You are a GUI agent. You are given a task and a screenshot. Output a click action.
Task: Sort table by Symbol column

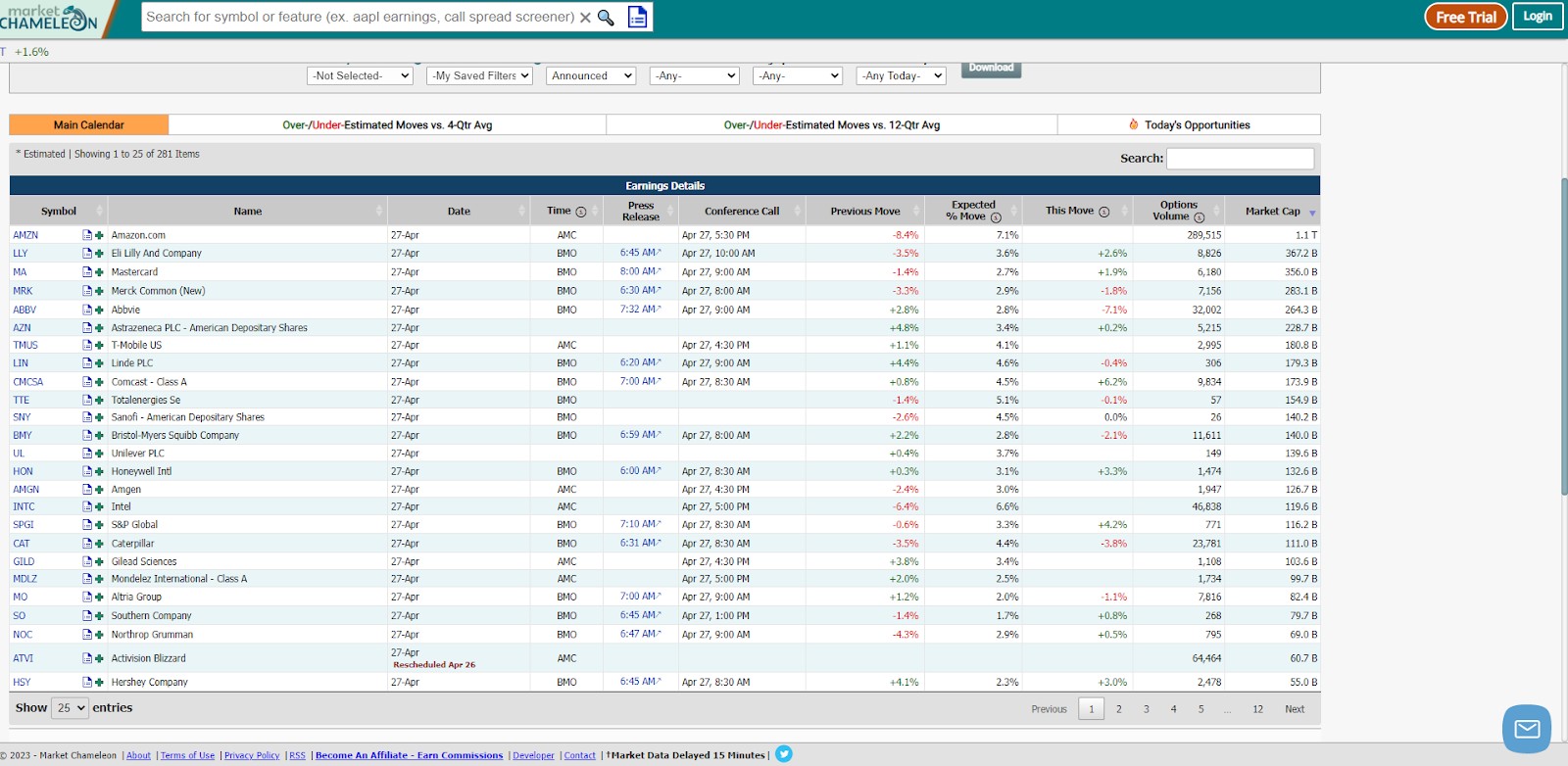coord(59,211)
